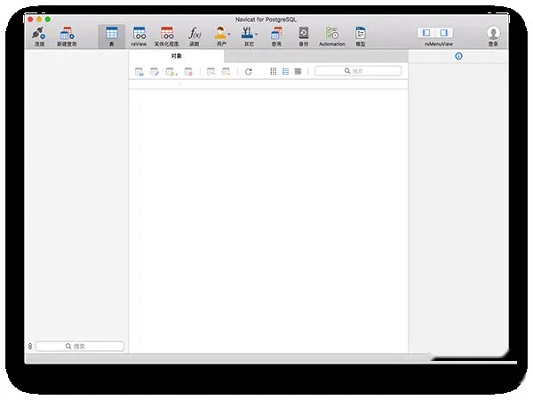The image size is (533, 400).
Task: Toggle the left sidebar pane button
Action: 426,33
